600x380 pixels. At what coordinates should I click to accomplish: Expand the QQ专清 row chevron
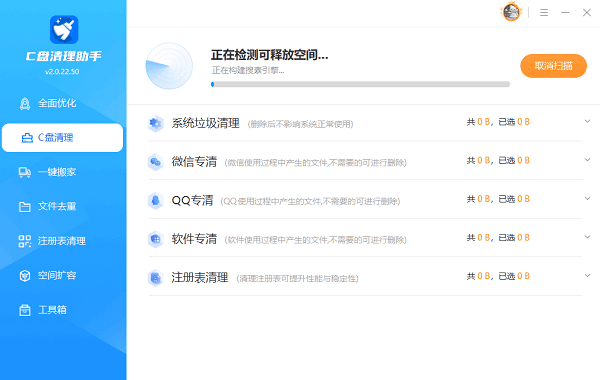587,199
